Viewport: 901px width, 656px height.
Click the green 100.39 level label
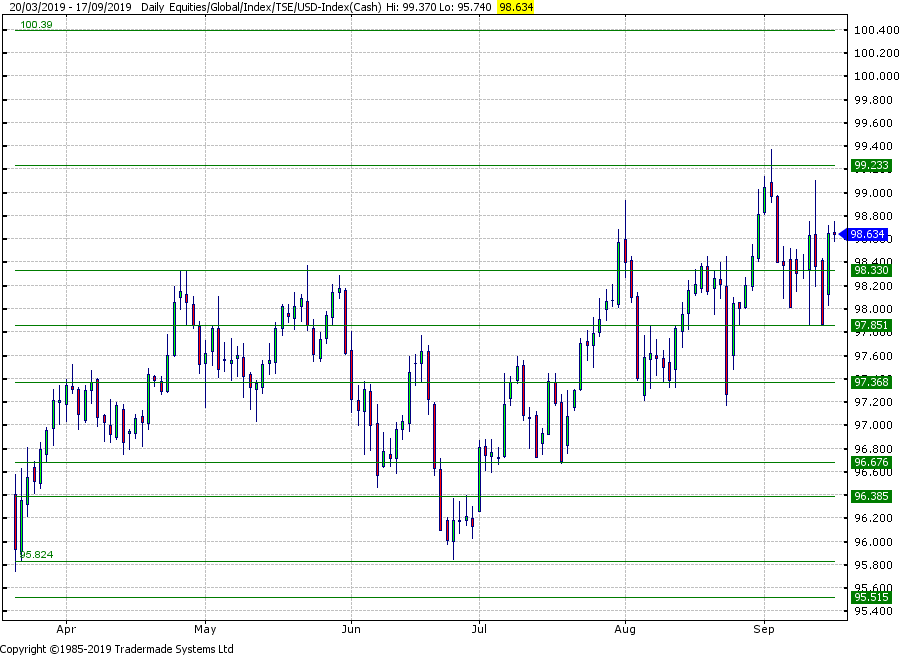click(36, 25)
